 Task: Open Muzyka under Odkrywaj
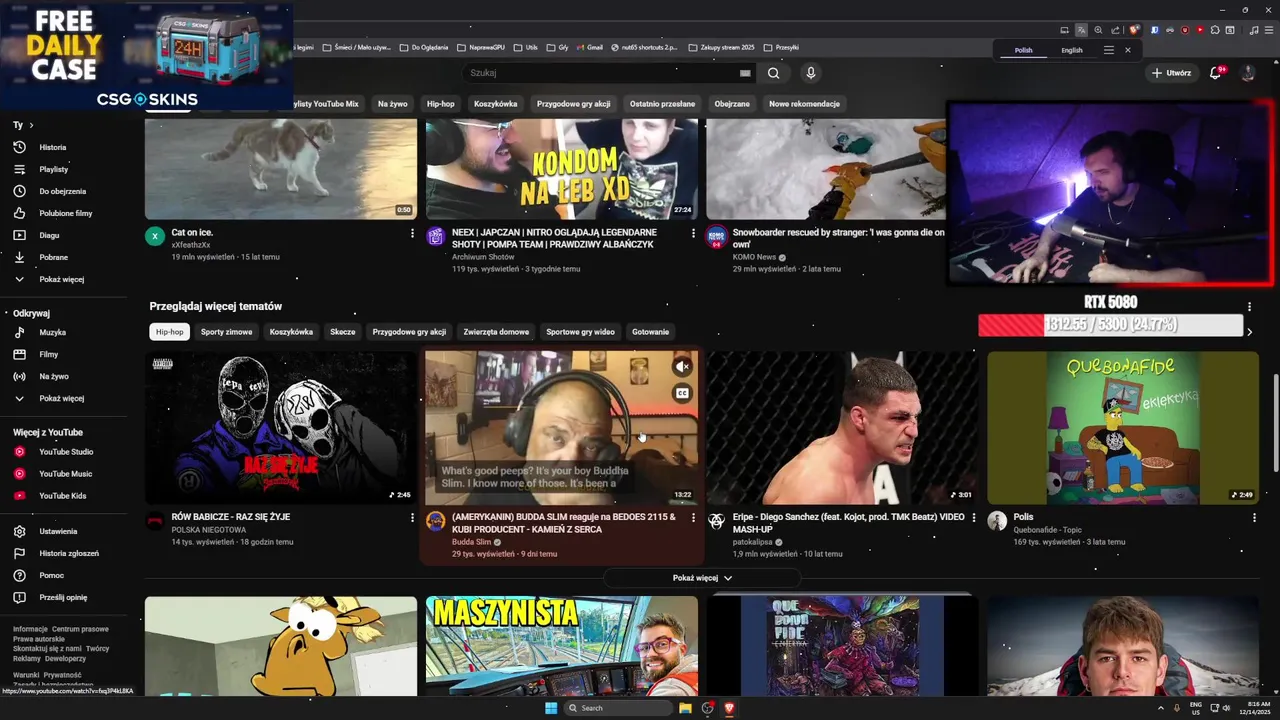click(x=52, y=332)
